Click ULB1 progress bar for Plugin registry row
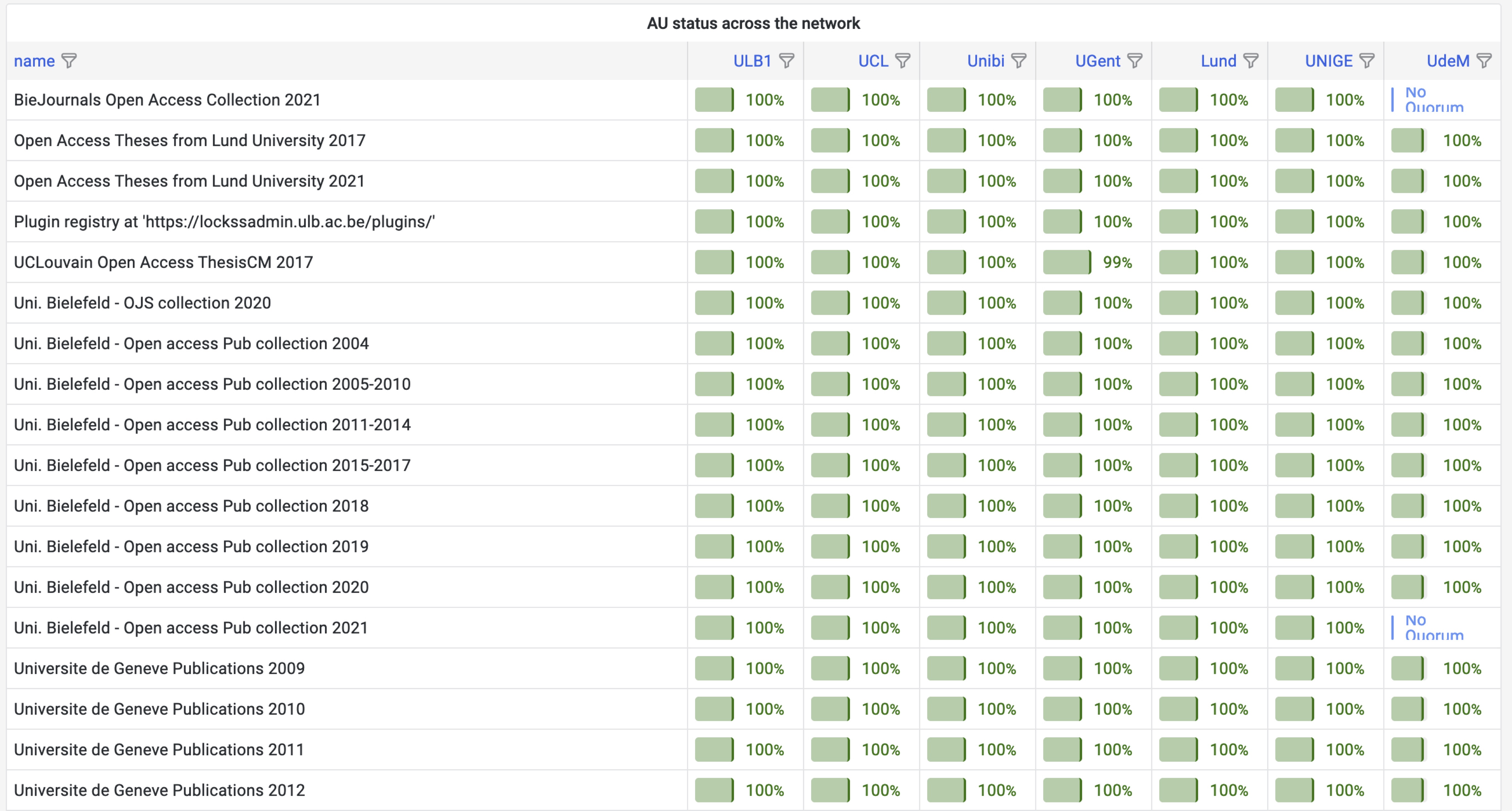 (714, 222)
